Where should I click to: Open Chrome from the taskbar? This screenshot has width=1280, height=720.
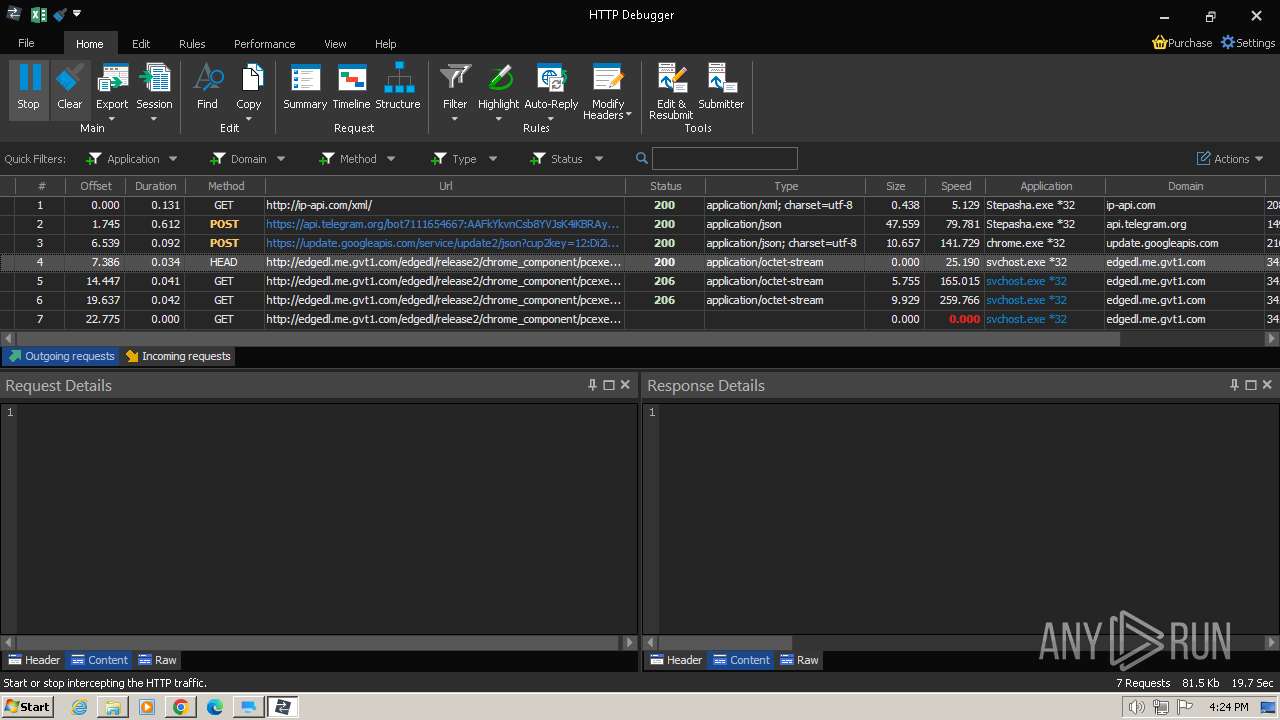[x=180, y=707]
